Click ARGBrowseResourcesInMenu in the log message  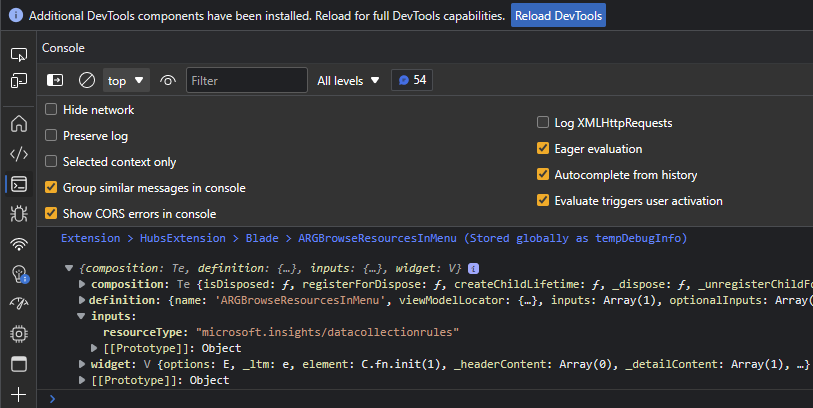(x=377, y=238)
